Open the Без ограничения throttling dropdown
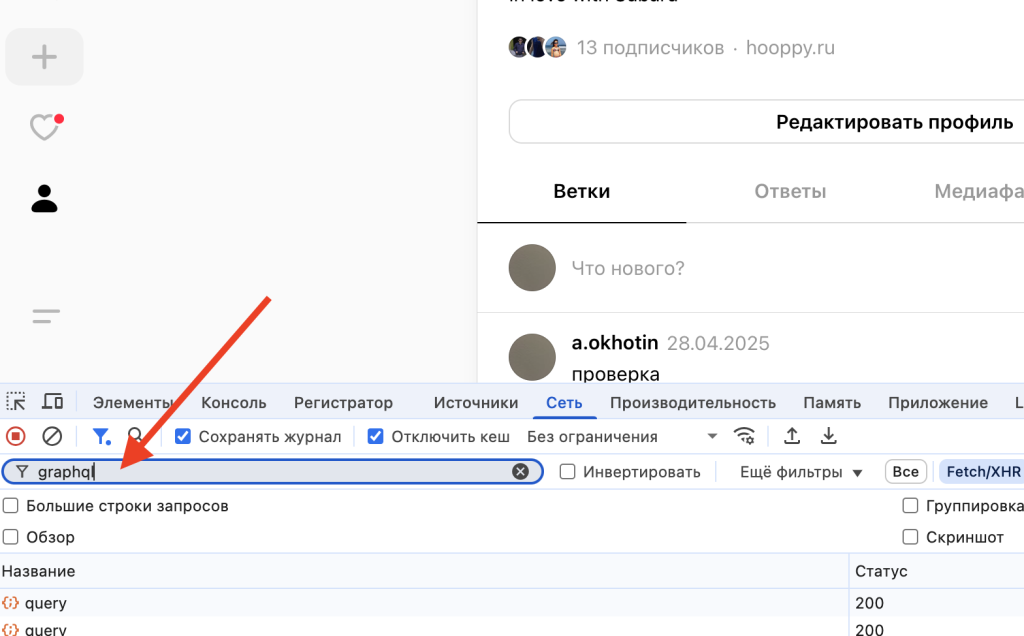 tap(621, 436)
